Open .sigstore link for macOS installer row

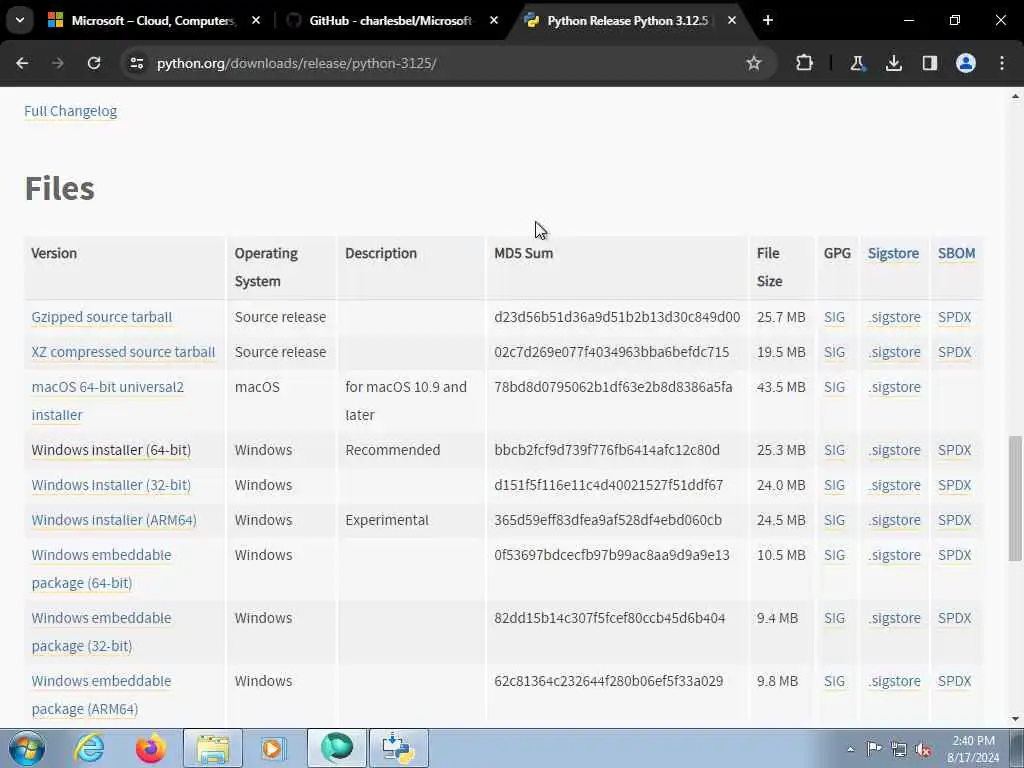894,387
